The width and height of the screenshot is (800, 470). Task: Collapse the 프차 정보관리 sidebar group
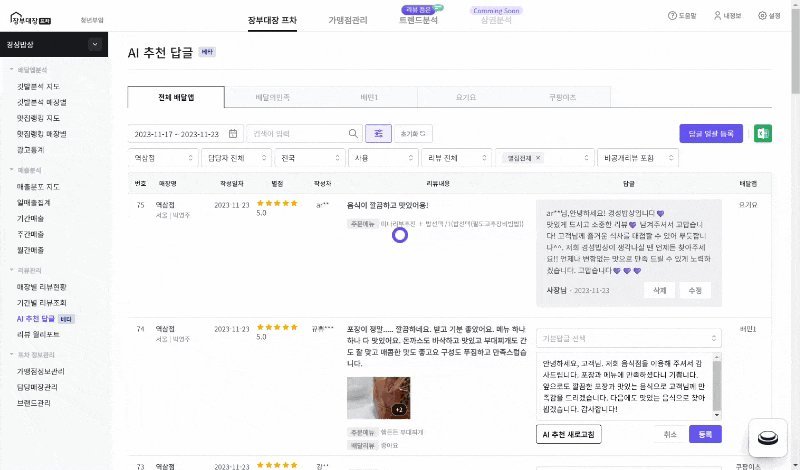32,355
